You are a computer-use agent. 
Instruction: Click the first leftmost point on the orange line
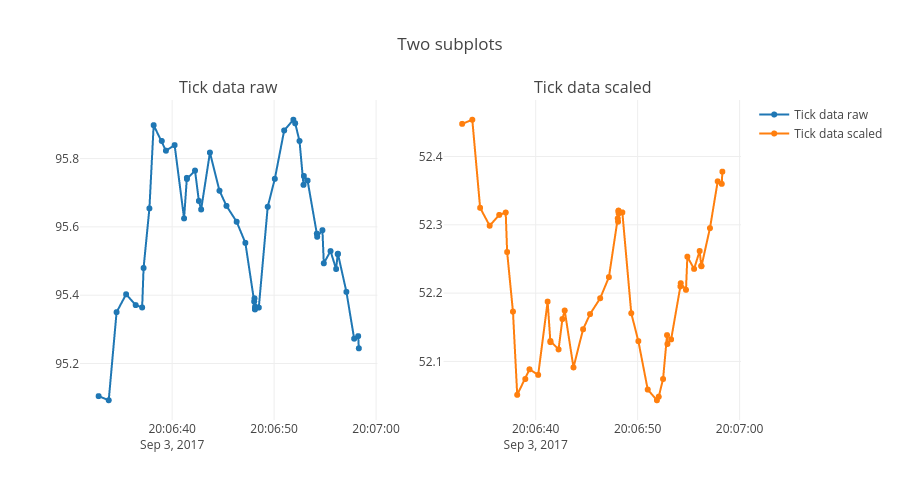[x=462, y=124]
